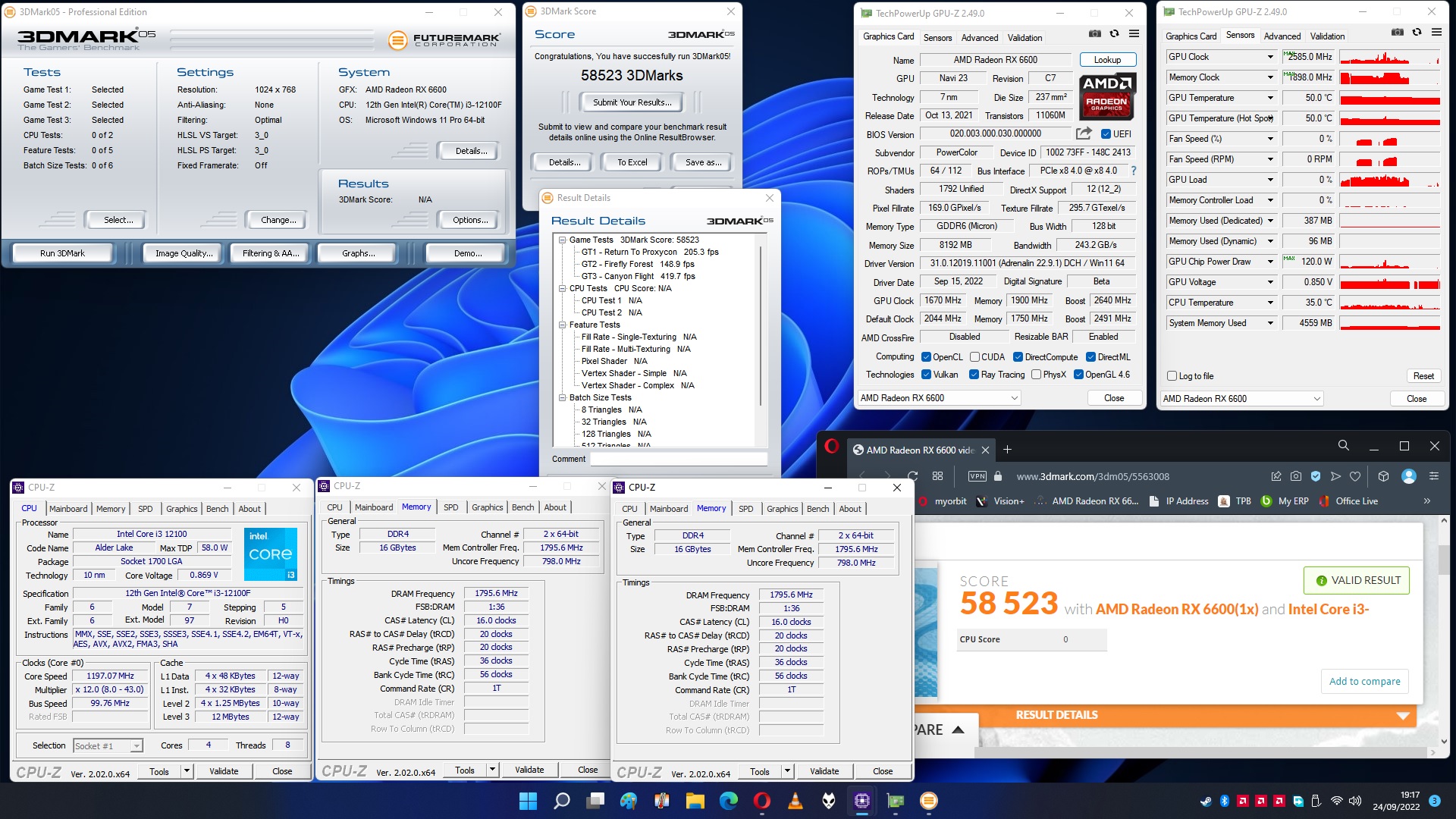Image resolution: width=1456 pixels, height=819 pixels.
Task: Click the GPU Clock sensor history graph
Action: pyautogui.click(x=1389, y=57)
